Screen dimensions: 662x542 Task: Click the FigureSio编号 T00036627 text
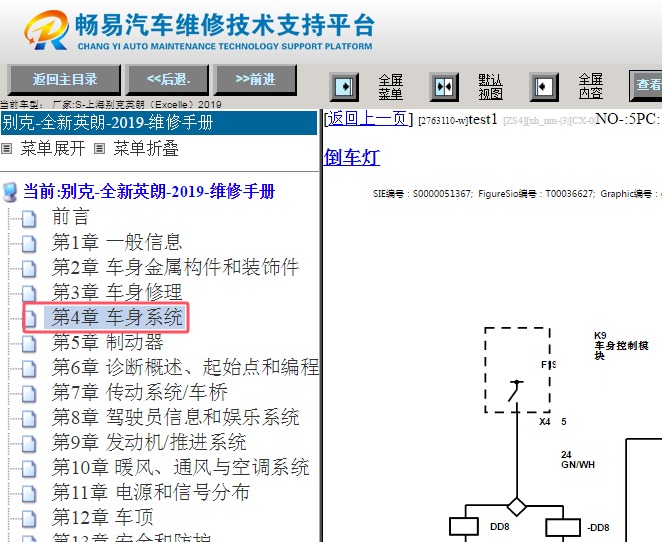coord(536,194)
